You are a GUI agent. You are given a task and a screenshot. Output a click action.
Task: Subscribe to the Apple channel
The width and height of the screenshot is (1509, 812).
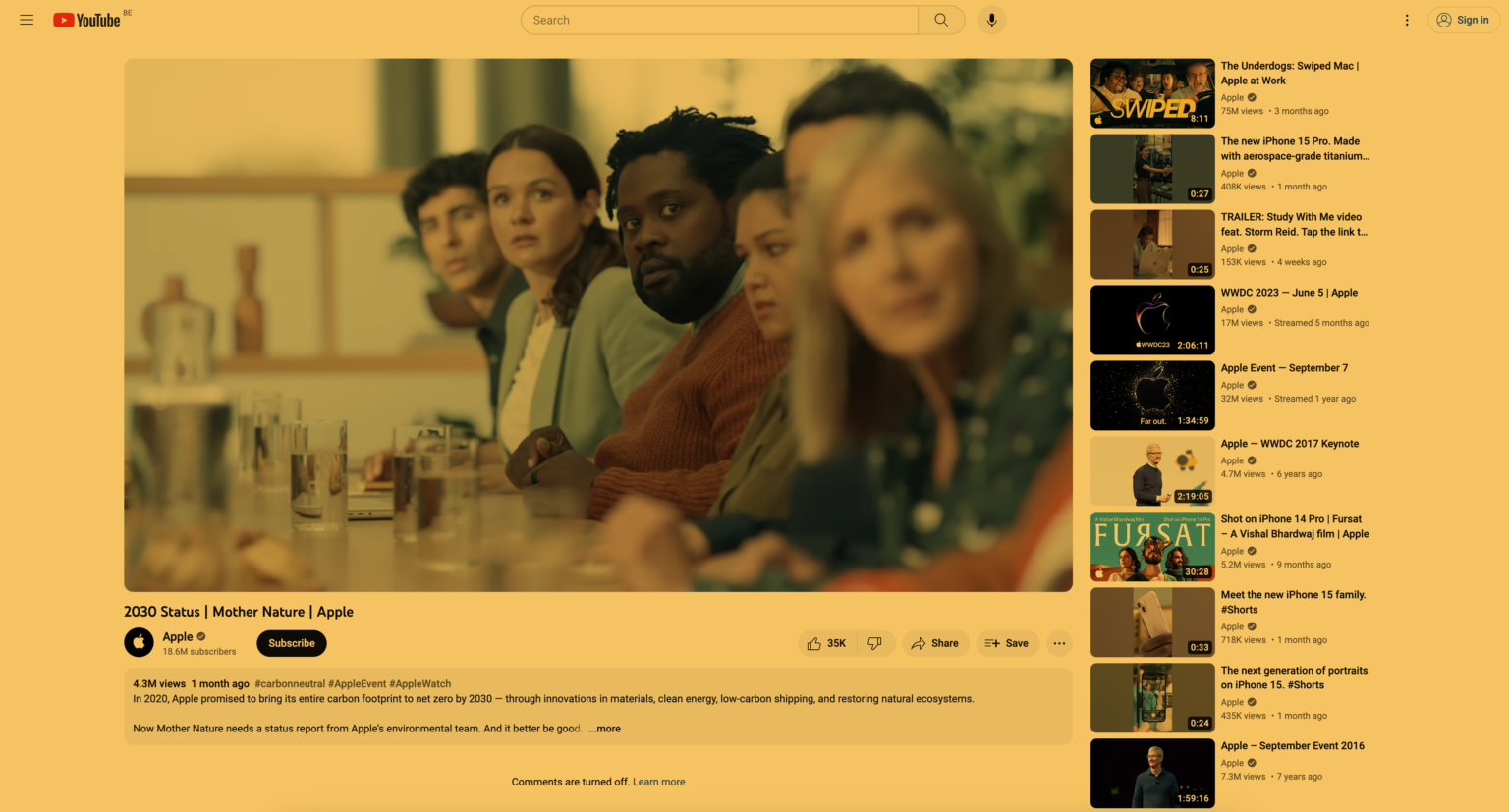tap(292, 643)
